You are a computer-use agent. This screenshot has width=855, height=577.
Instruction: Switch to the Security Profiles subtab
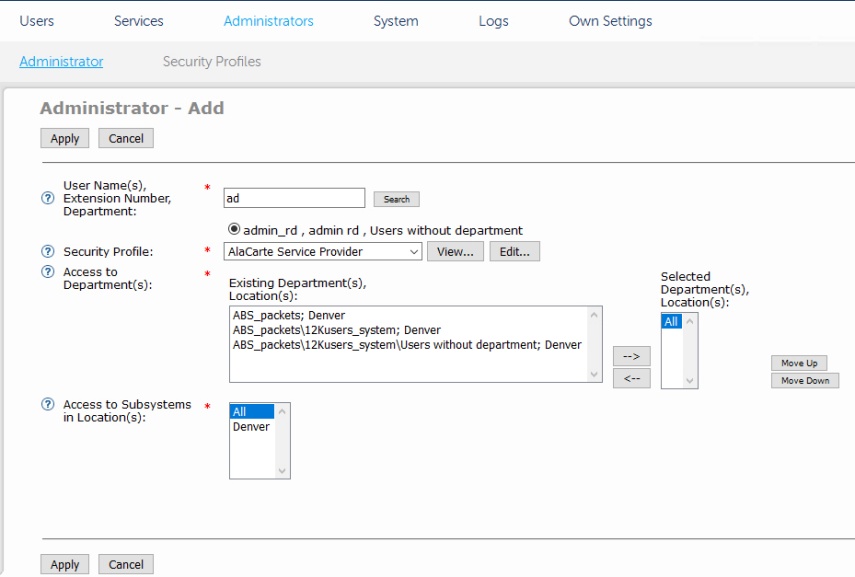coord(211,62)
